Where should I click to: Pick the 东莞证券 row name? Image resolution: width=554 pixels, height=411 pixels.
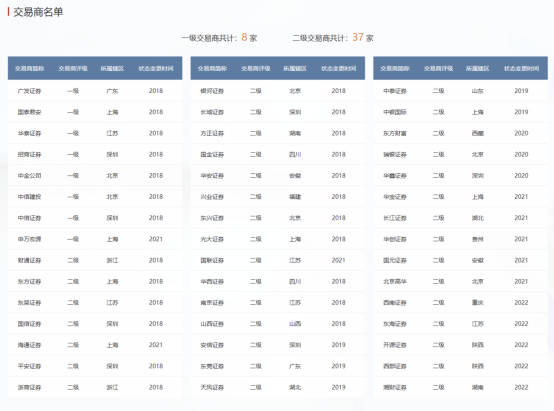(212, 366)
